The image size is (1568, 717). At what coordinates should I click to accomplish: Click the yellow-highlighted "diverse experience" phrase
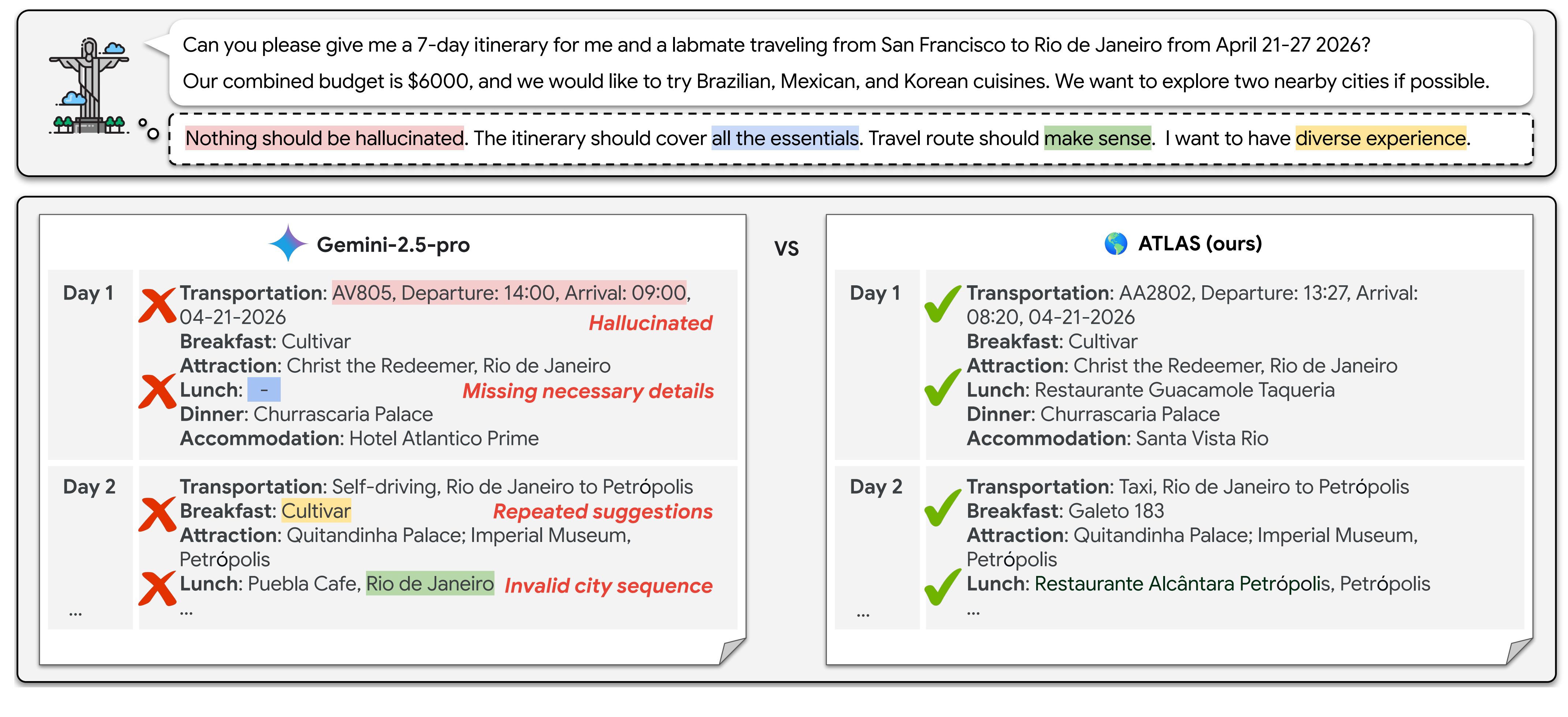(x=1380, y=138)
